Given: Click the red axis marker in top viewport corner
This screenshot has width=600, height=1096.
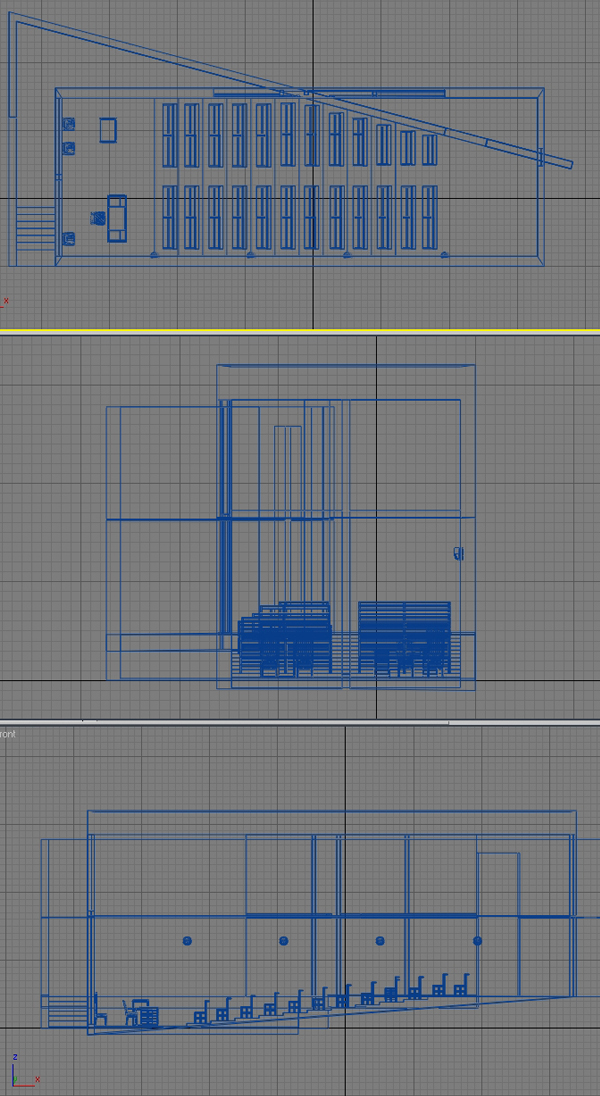Looking at the screenshot, I should (x=4, y=300).
